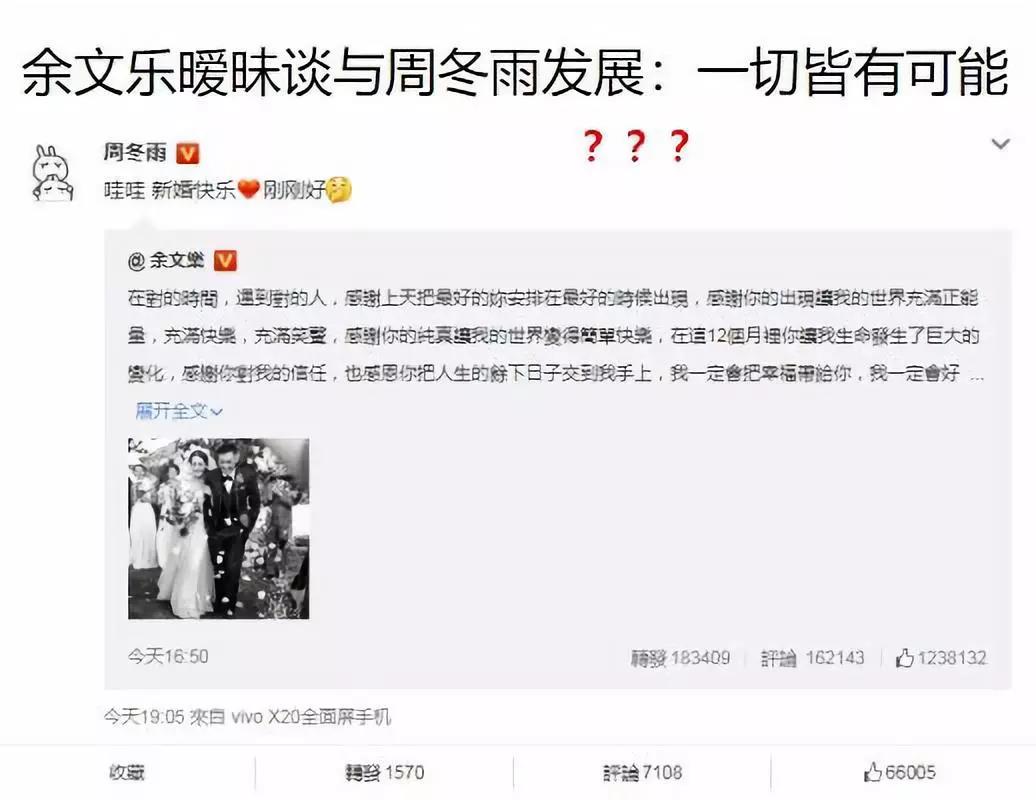Screen dimensions: 1036x800
Task: Open the vivo X20全面屏手机 source link
Action: point(311,716)
